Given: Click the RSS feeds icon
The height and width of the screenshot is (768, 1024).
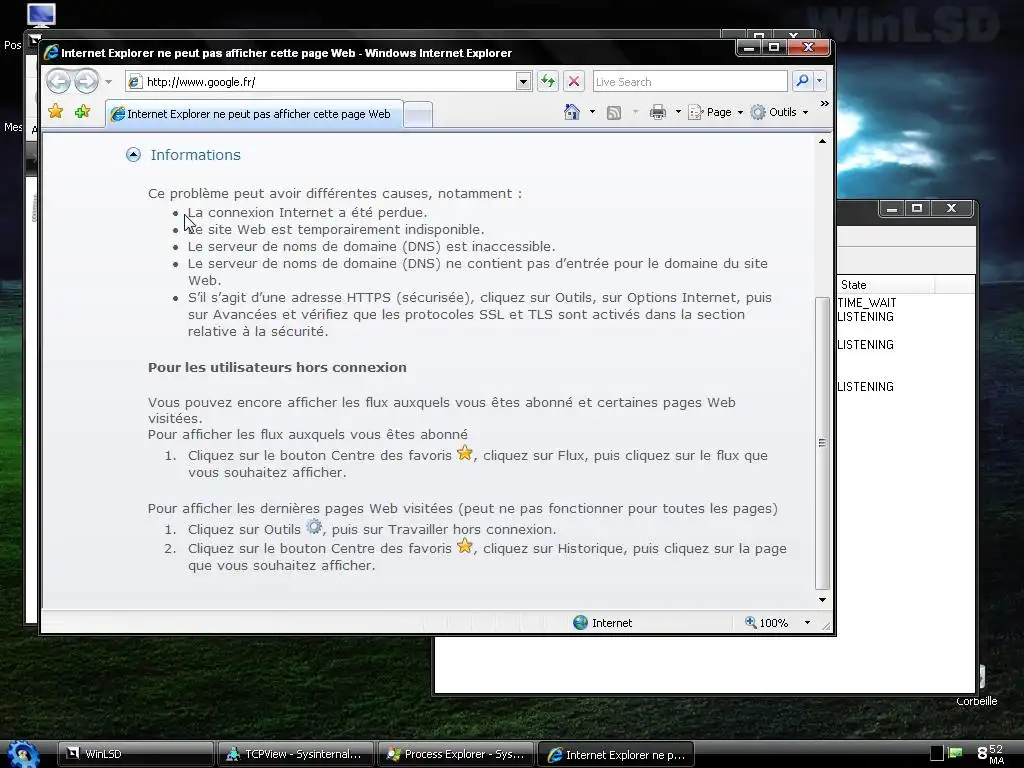Looking at the screenshot, I should [x=614, y=113].
